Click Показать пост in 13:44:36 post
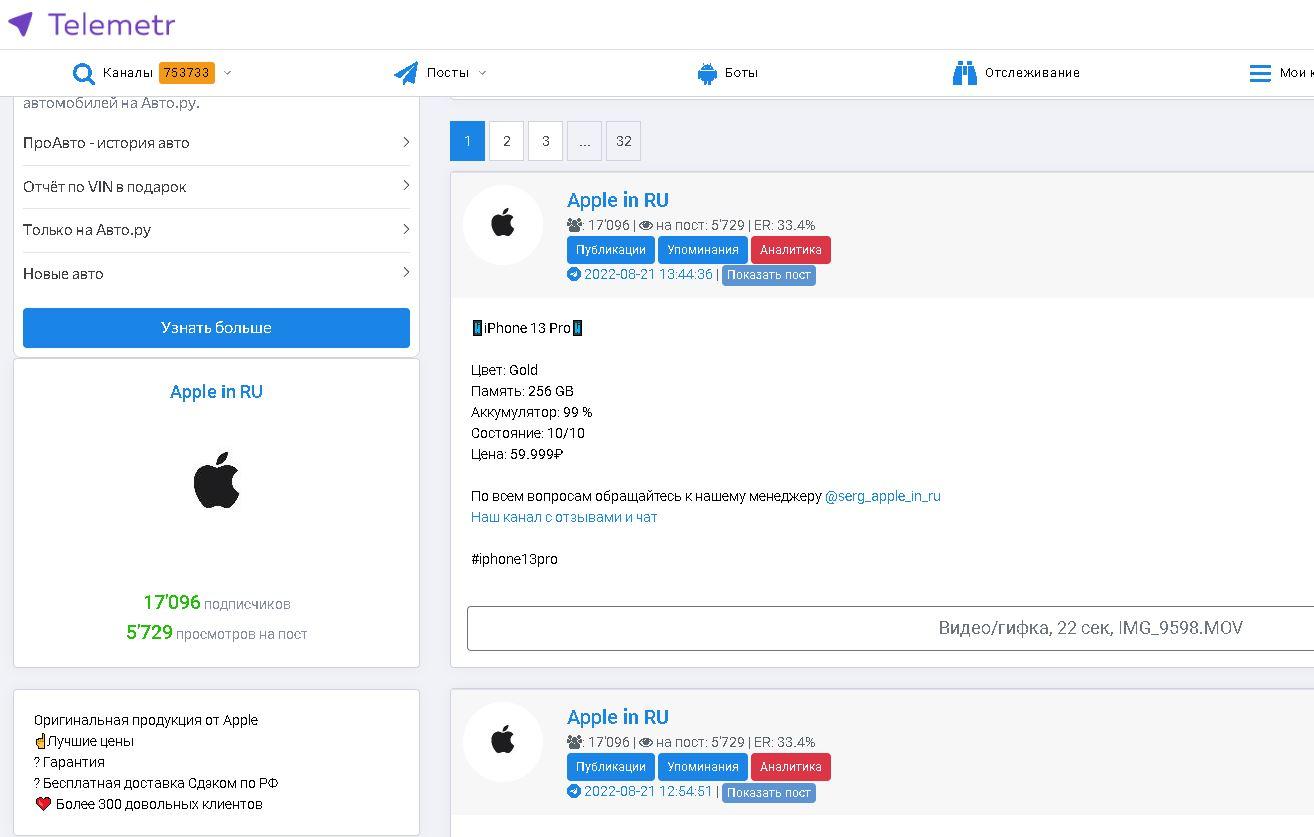This screenshot has width=1314, height=837. [769, 275]
